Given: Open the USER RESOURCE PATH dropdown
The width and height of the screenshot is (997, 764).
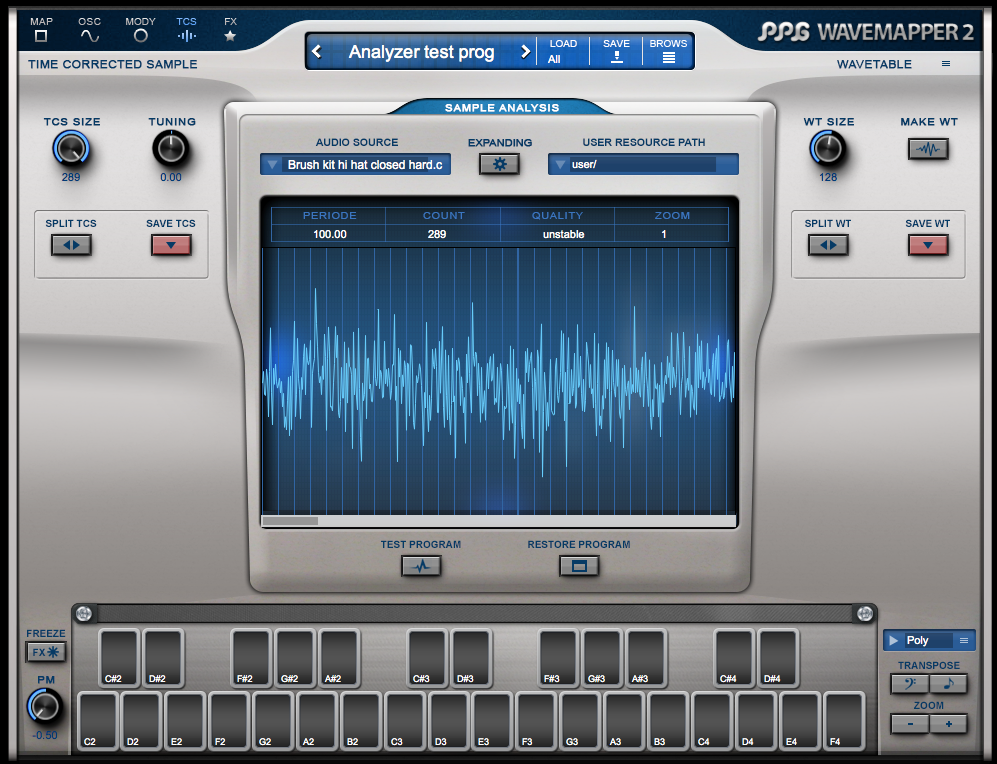Looking at the screenshot, I should tap(643, 165).
